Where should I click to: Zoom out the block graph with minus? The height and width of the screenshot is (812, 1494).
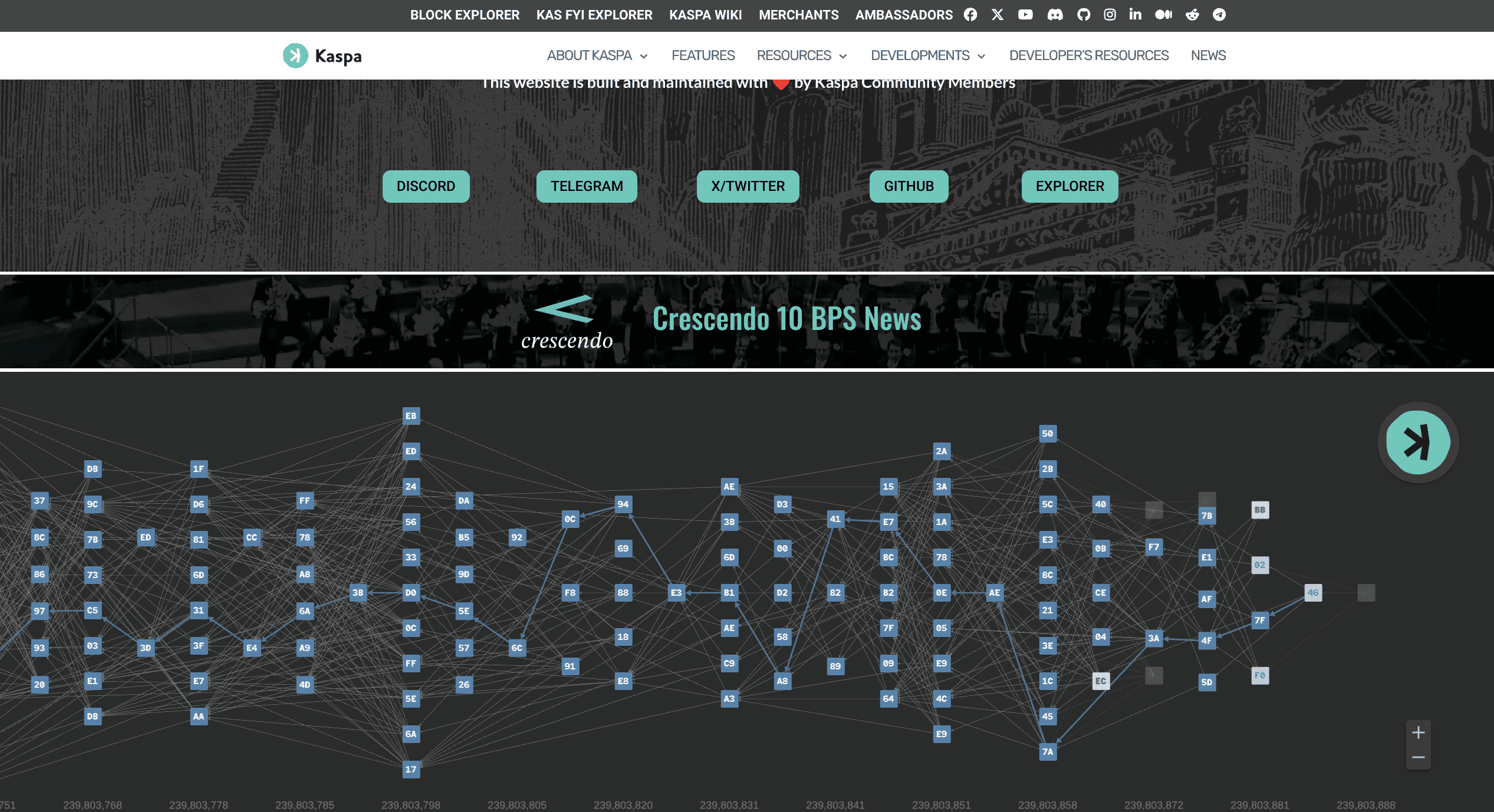tap(1419, 757)
